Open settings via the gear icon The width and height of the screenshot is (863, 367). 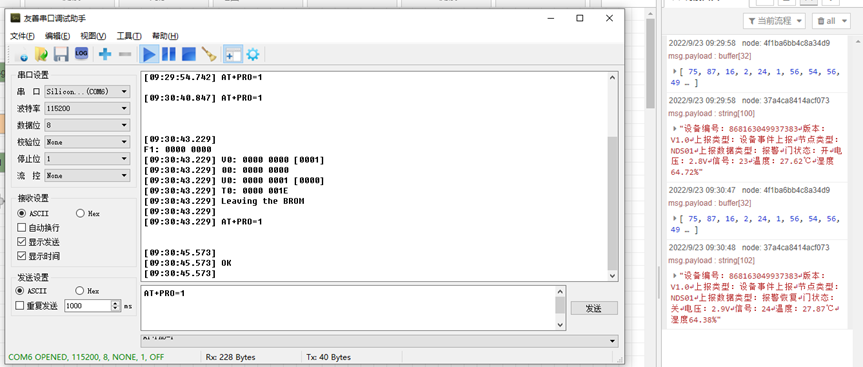(253, 54)
